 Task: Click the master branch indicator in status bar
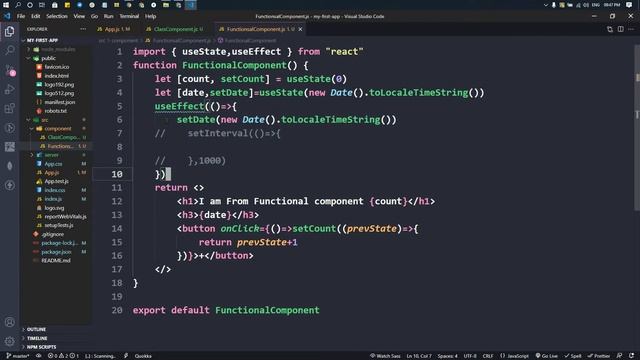(x=18, y=356)
